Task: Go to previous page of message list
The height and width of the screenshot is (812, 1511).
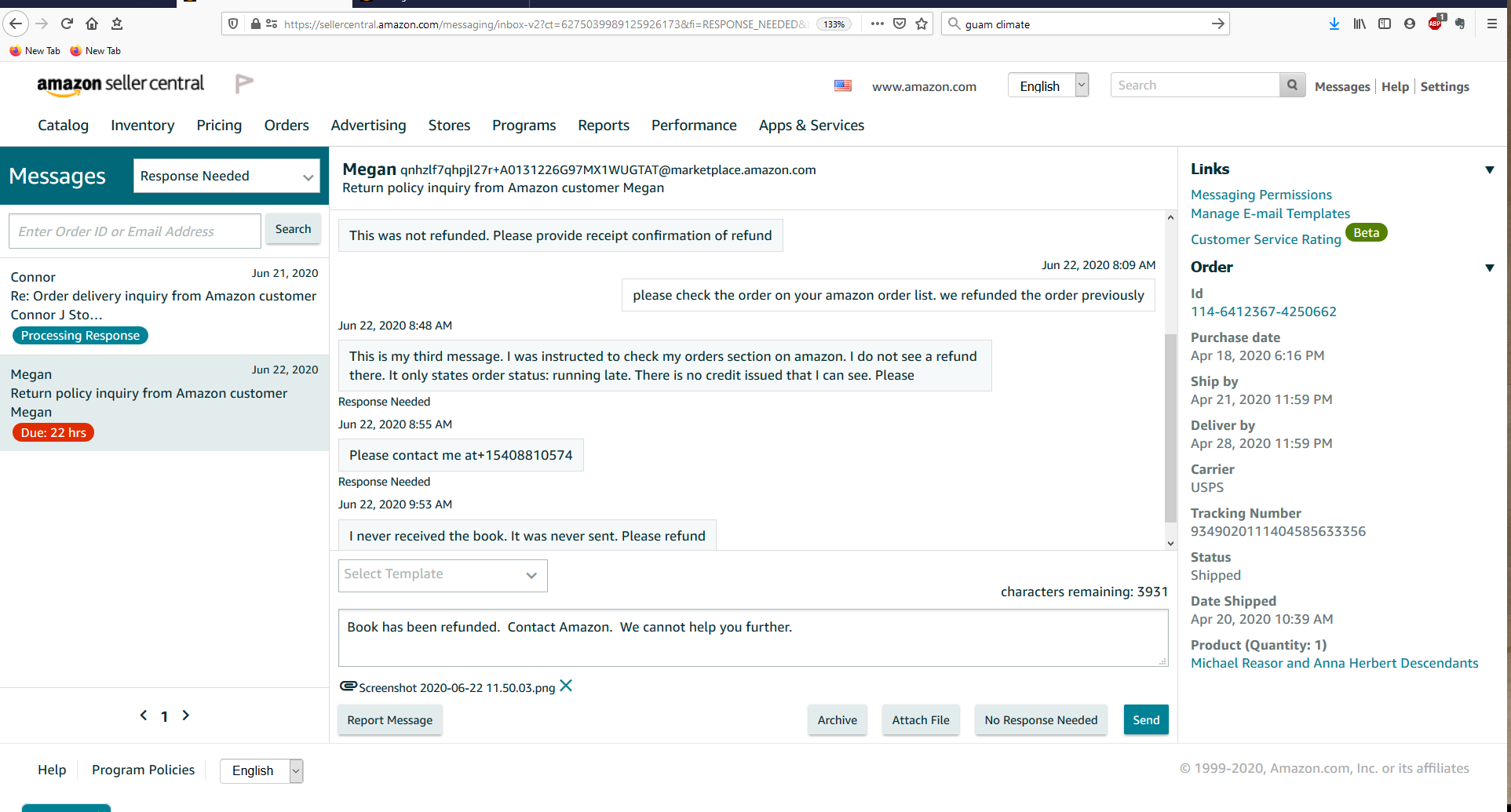Action: 144,715
